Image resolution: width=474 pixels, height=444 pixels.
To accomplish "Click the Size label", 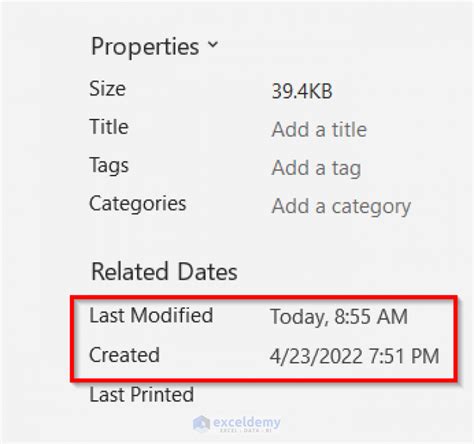I will 107,89.
